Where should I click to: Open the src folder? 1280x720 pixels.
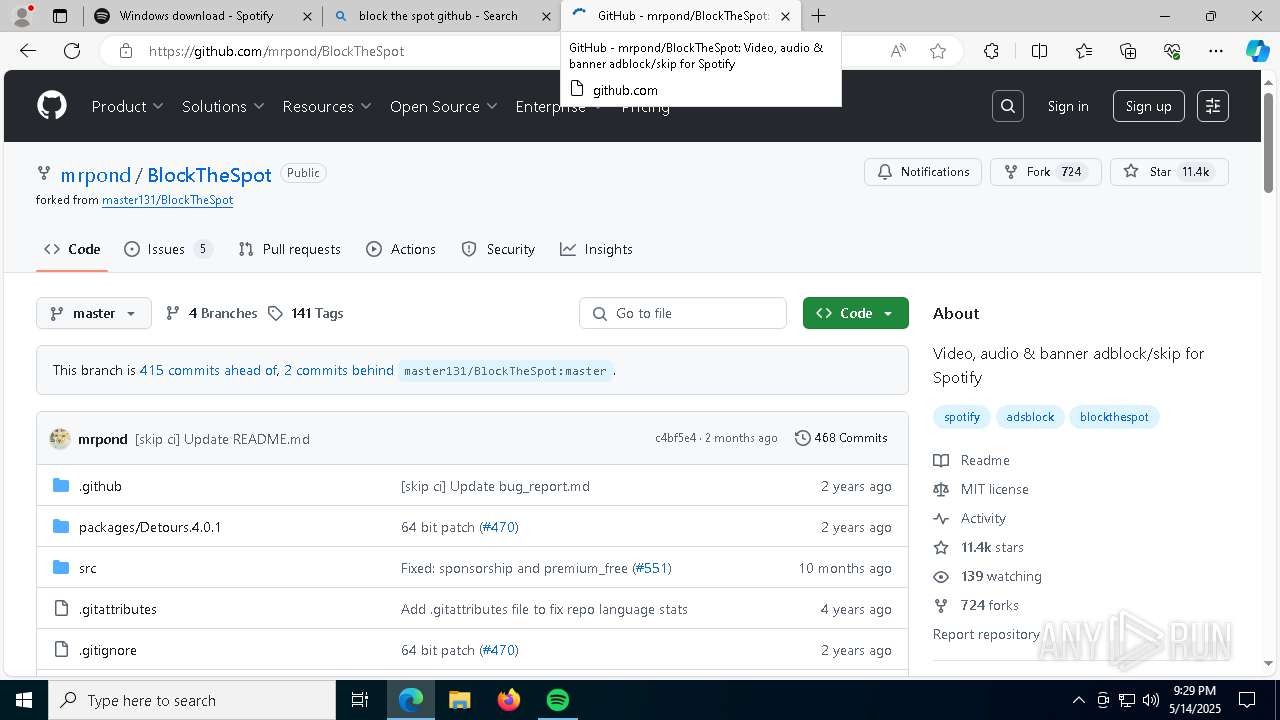click(88, 568)
